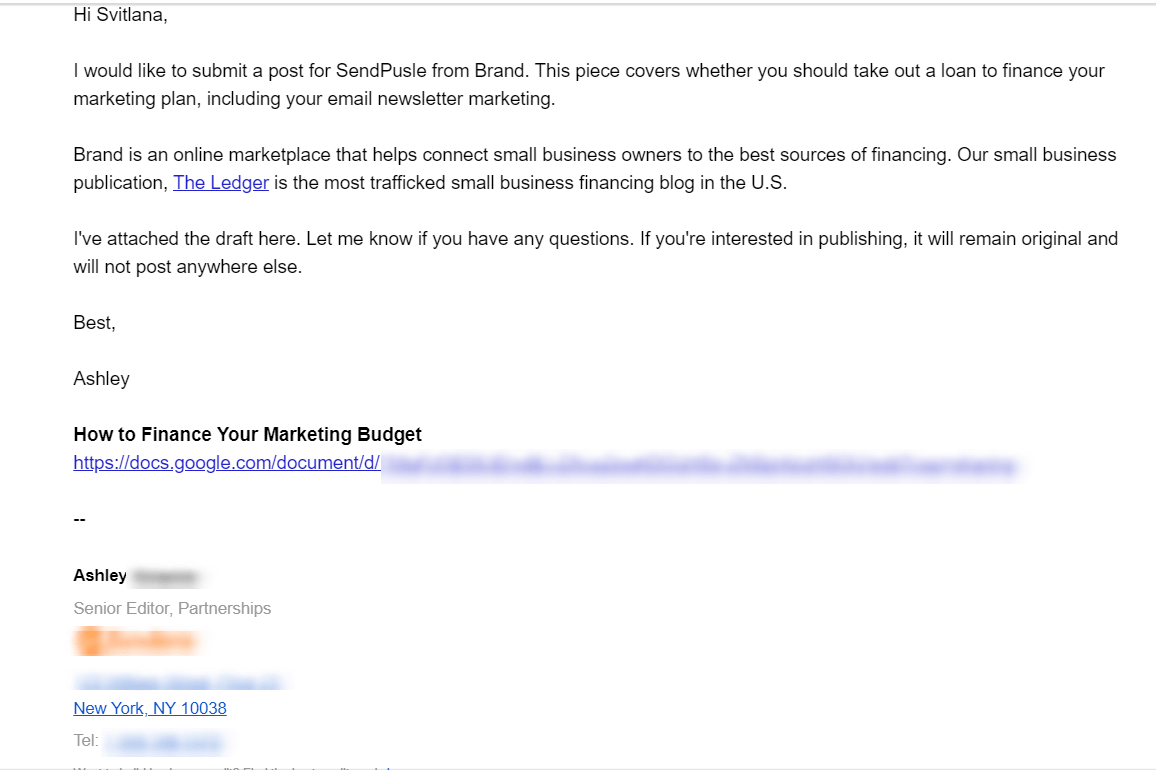
Task: Click the double-dash signature separator
Action: click(80, 520)
